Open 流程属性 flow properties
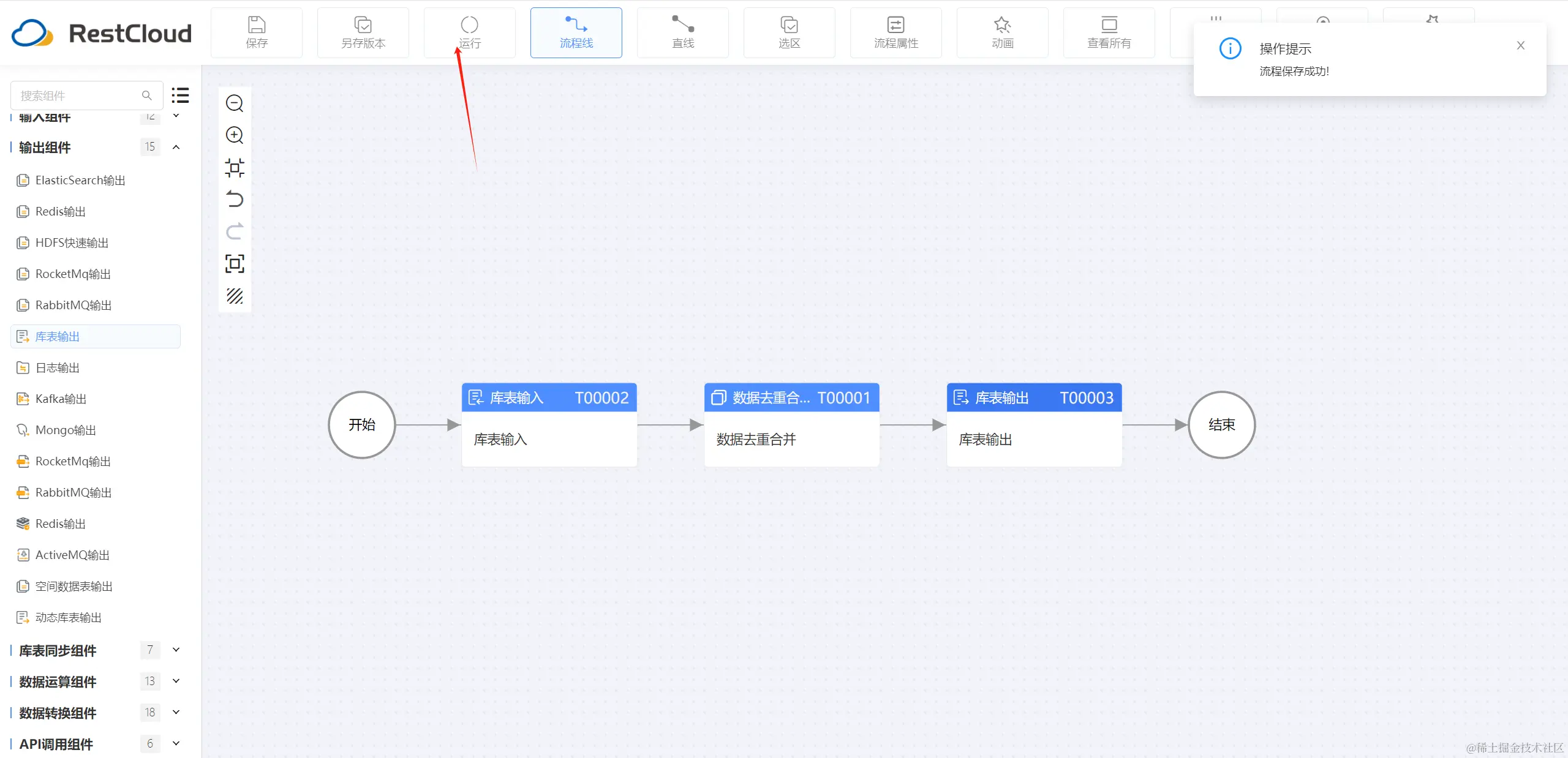 [895, 32]
